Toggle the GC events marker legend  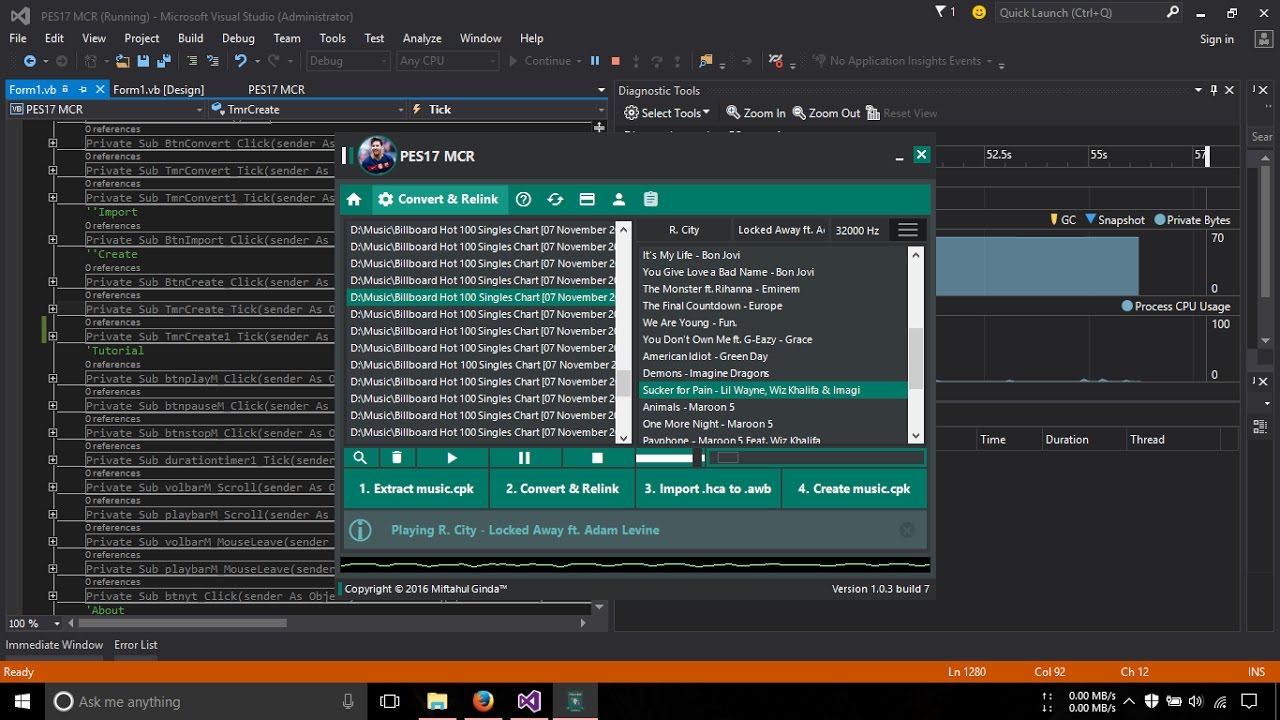click(x=1062, y=220)
